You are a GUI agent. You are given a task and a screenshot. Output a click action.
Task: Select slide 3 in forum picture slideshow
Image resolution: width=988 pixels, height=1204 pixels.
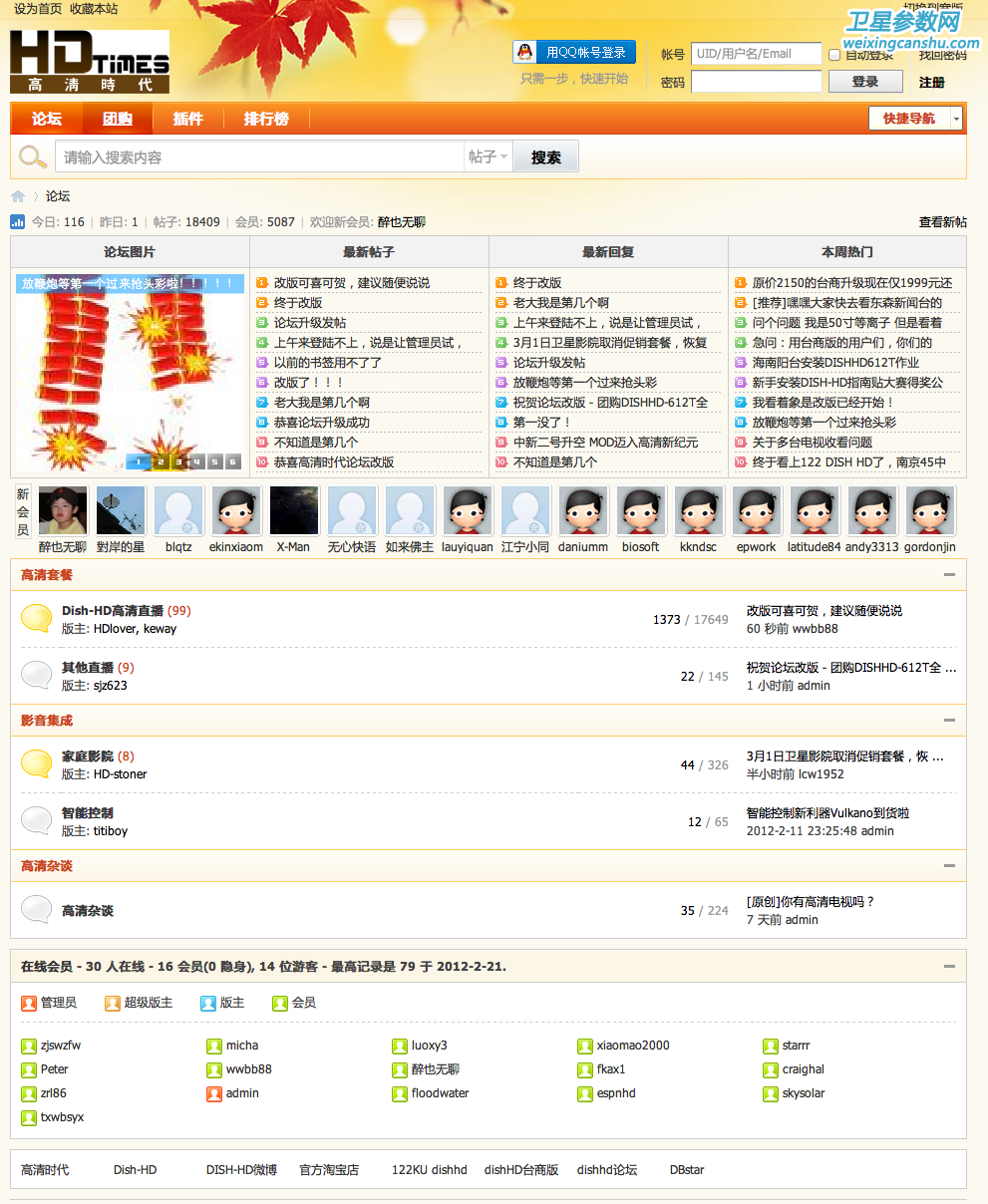[178, 461]
